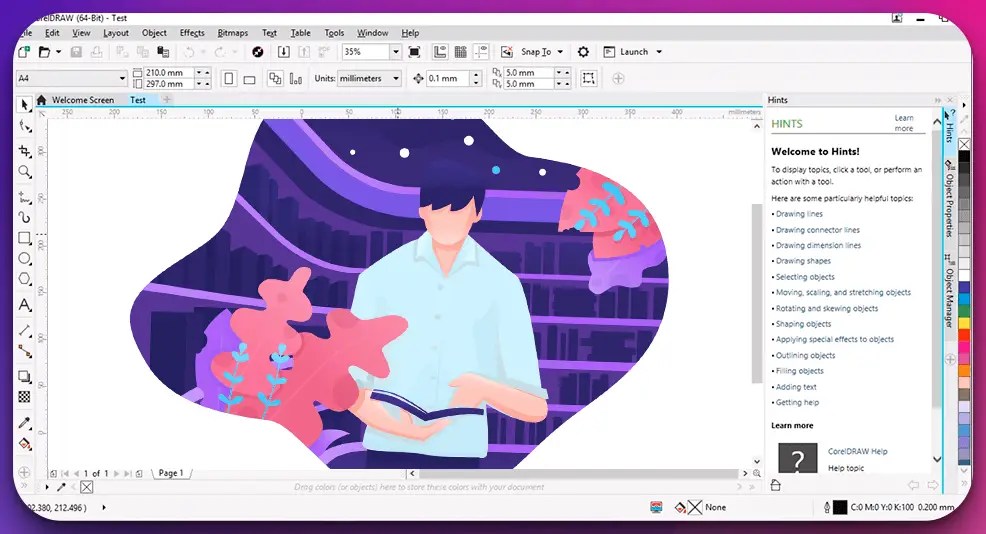986x534 pixels.
Task: Toggle Show Grid button
Action: click(460, 52)
